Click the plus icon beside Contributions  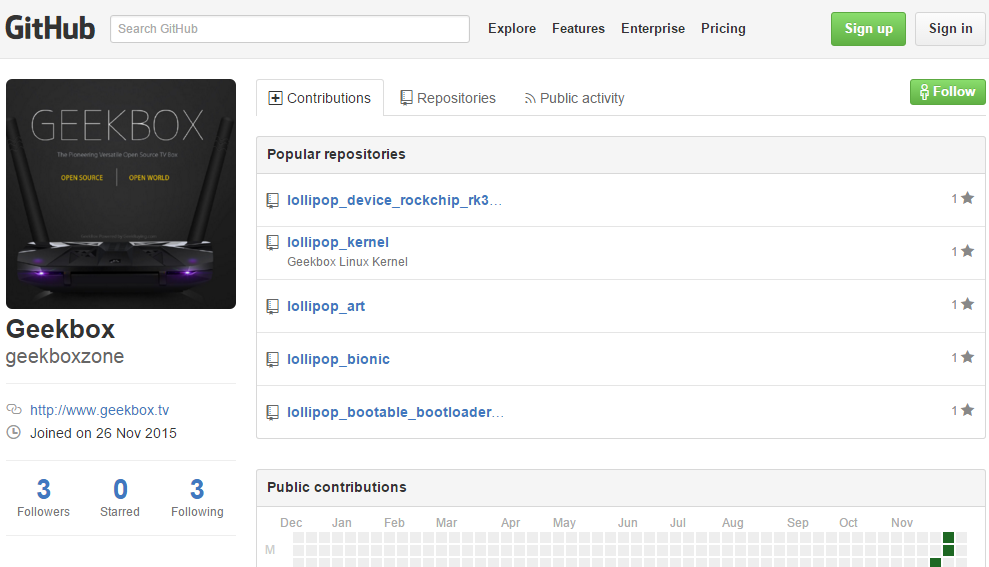275,98
